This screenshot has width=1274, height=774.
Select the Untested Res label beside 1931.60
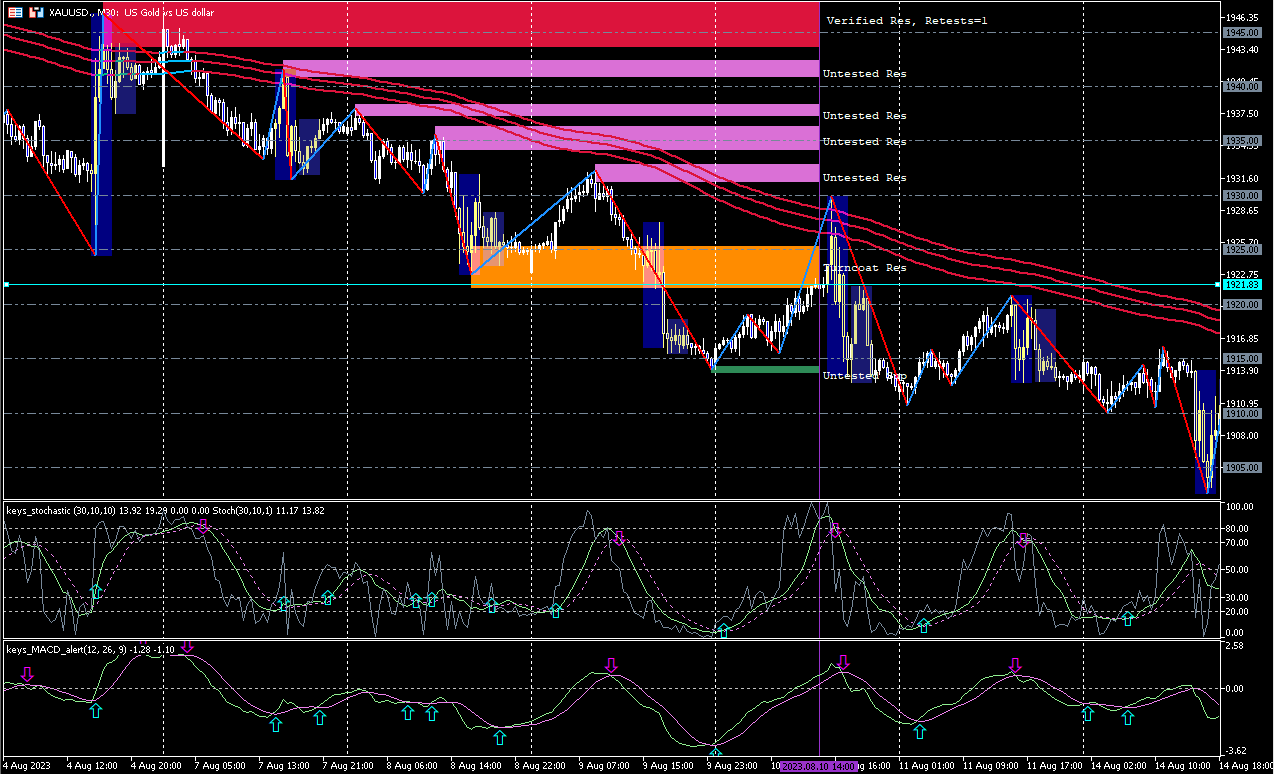[864, 178]
